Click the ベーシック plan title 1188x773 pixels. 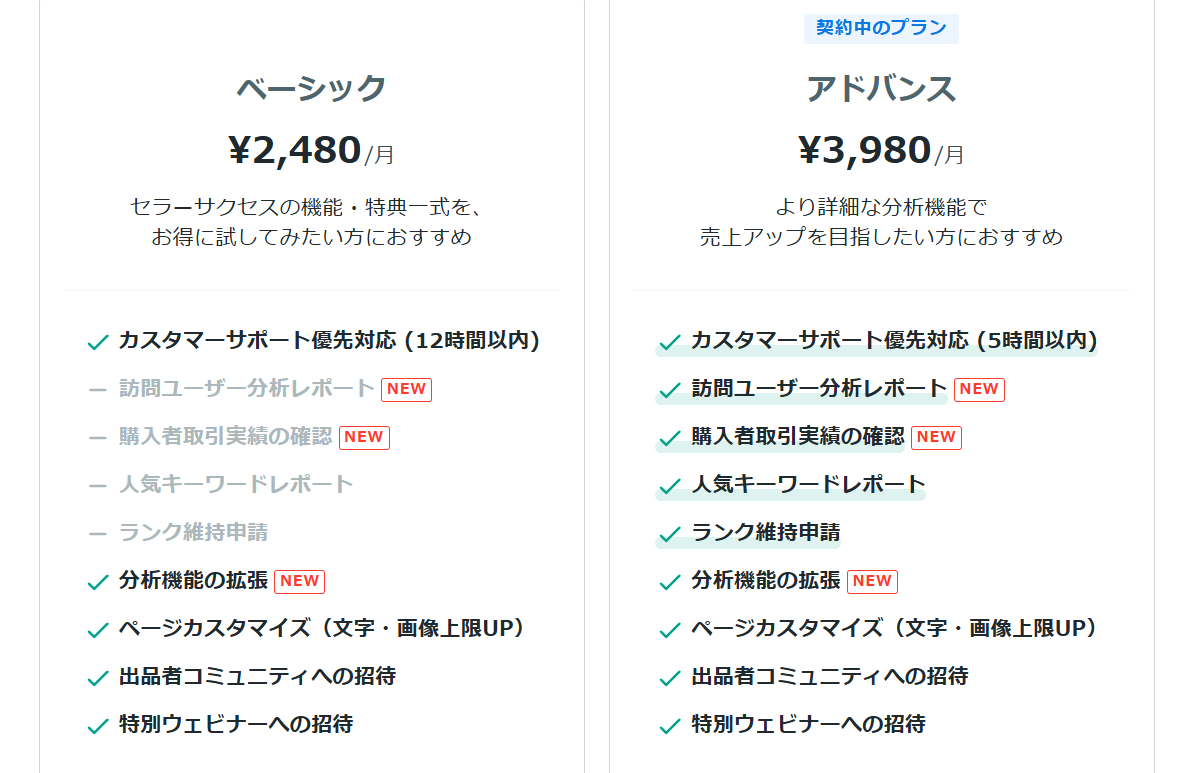311,88
